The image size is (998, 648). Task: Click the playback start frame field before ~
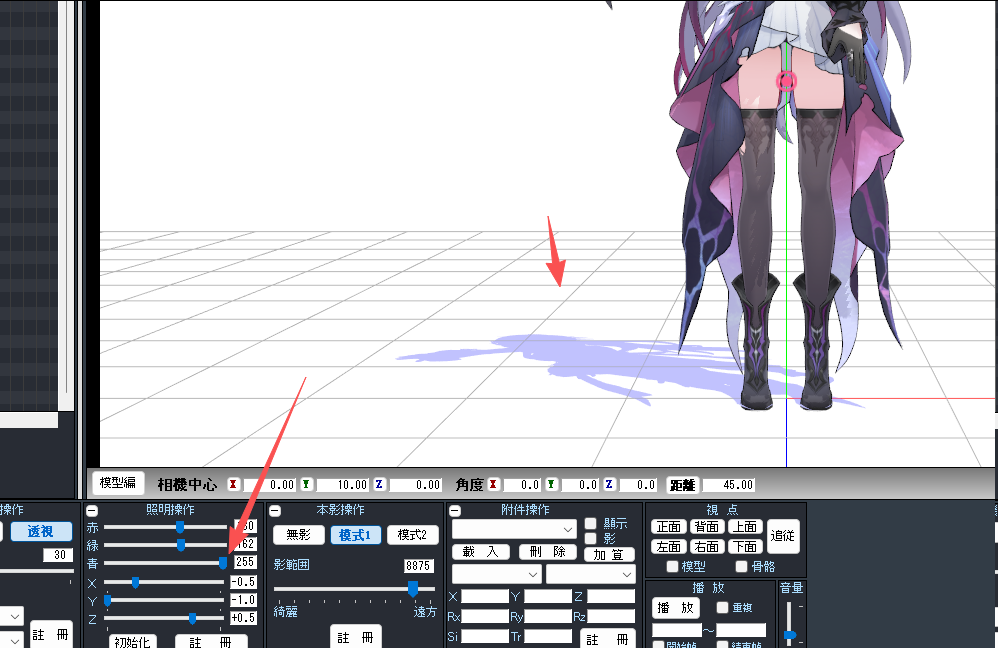677,630
